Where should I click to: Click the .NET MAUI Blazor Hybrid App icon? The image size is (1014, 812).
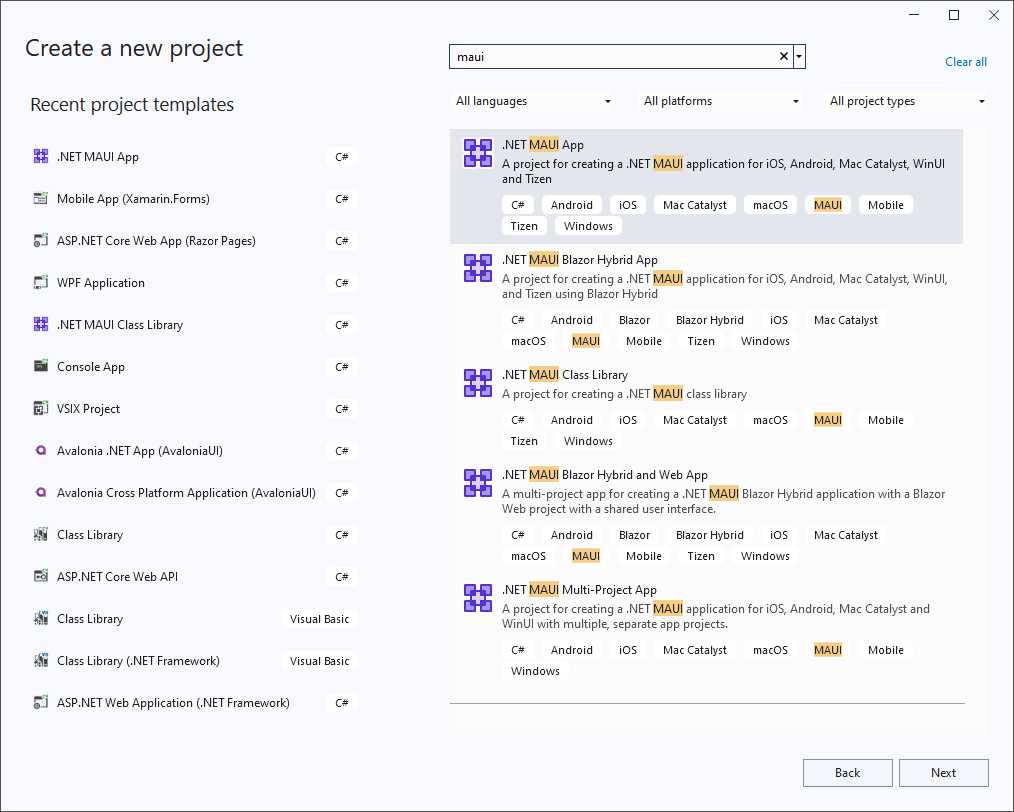pos(478,268)
